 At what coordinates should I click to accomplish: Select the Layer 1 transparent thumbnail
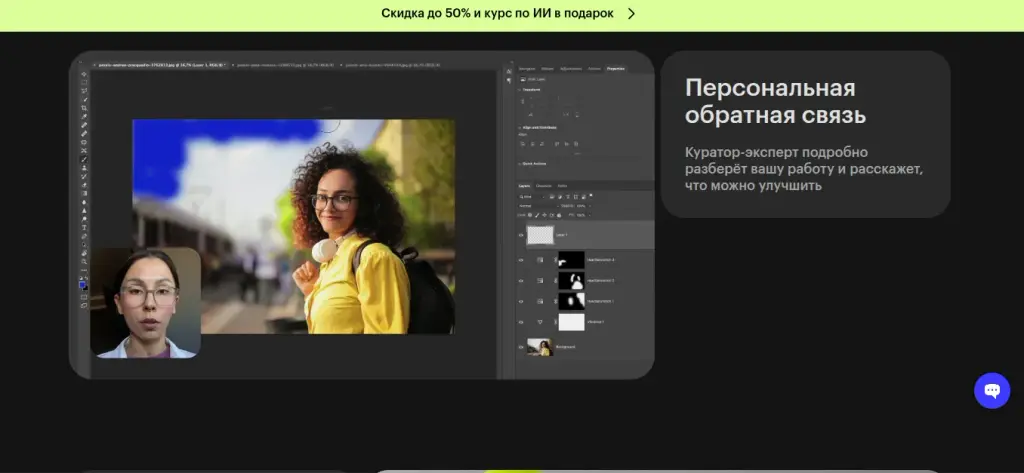tap(540, 235)
